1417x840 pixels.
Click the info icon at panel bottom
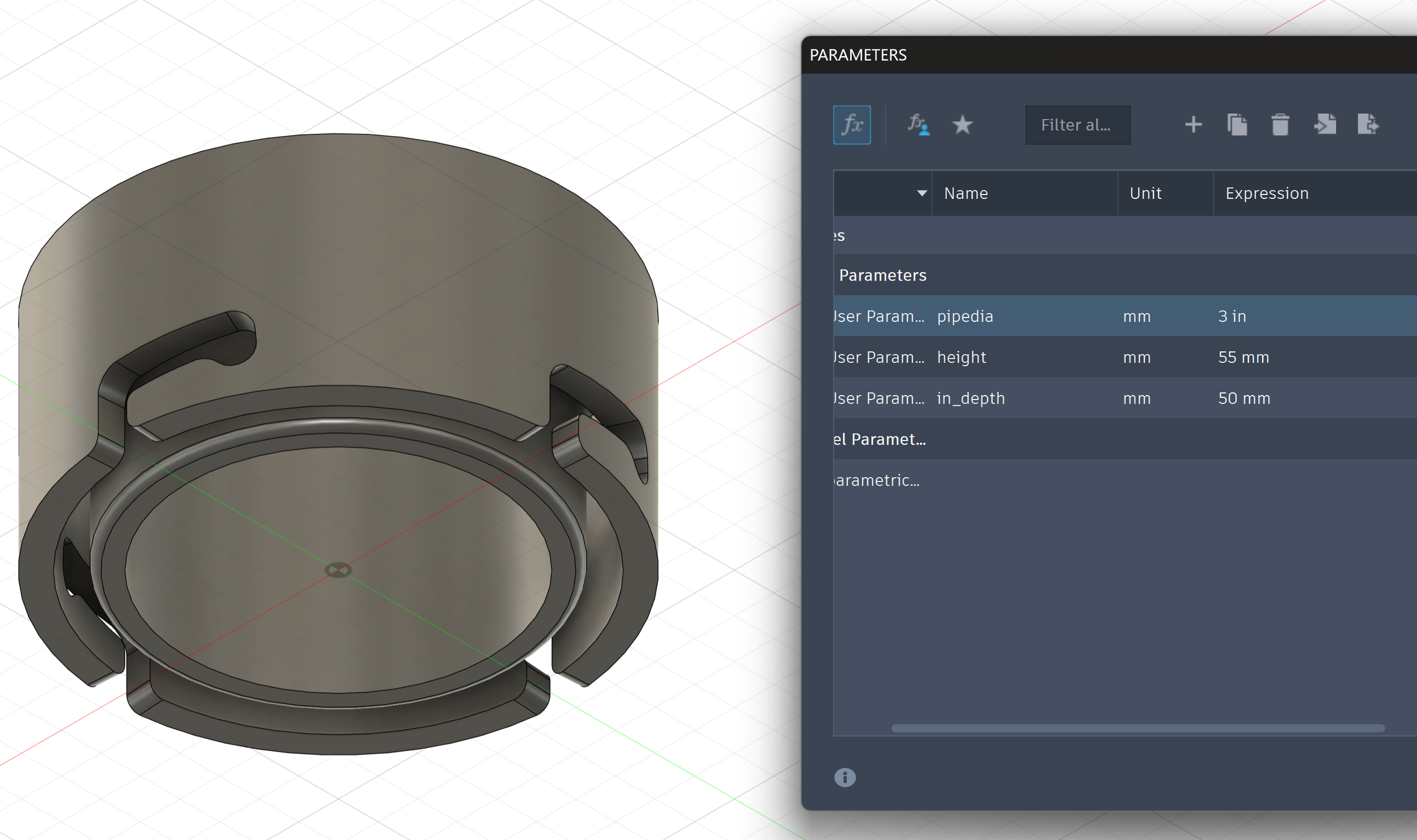coord(845,777)
